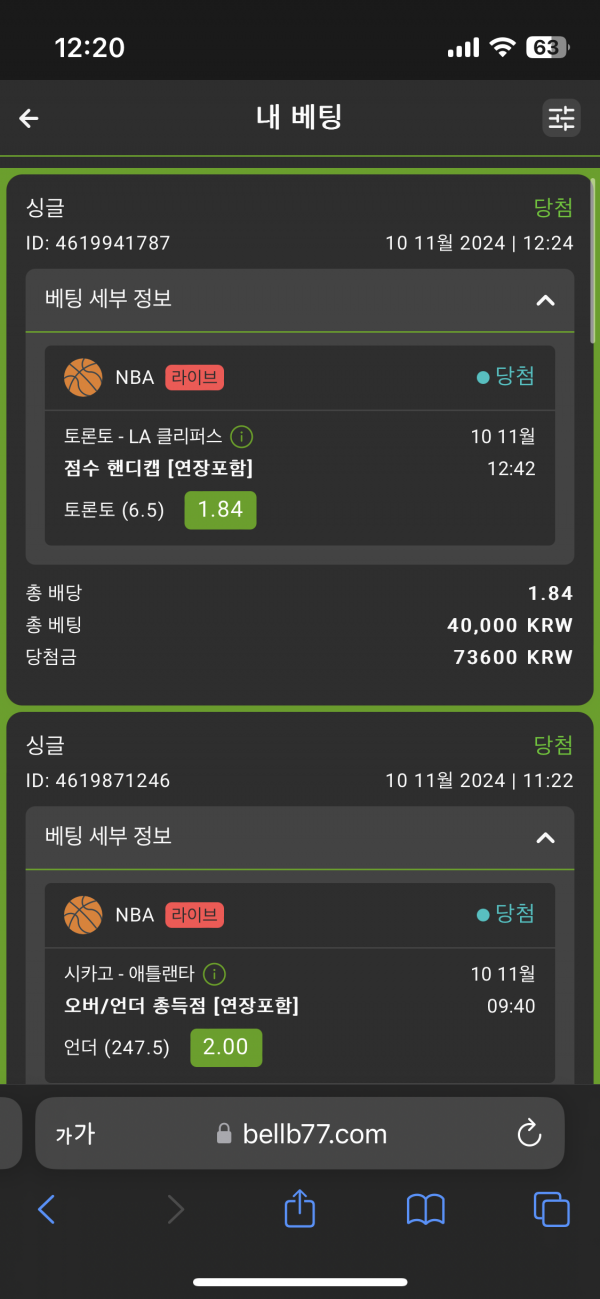This screenshot has width=600, height=1299.
Task: Tap the 2.00 odds button
Action: 226,1048
